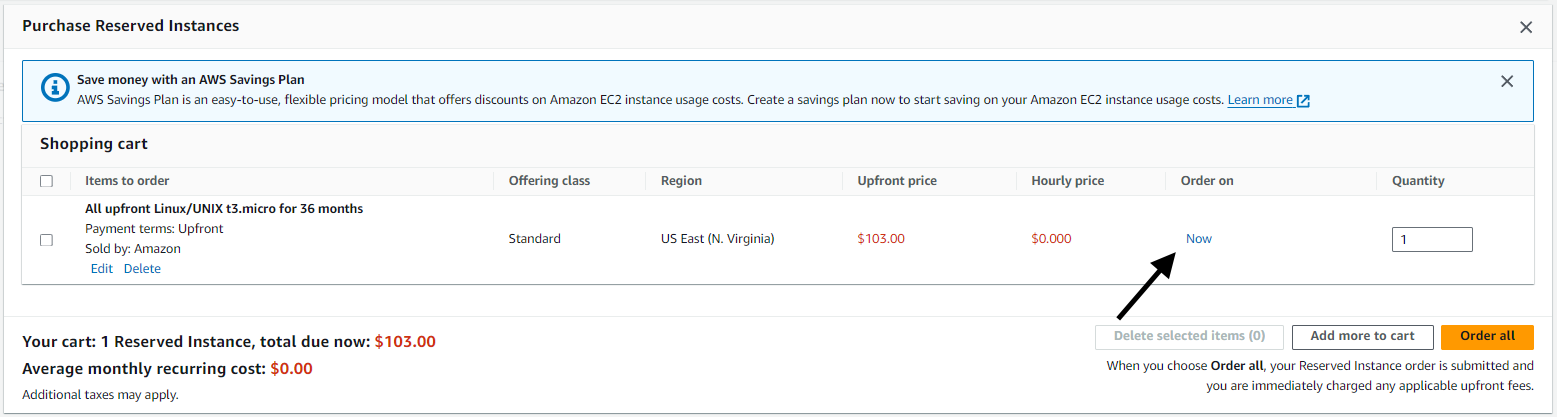The height and width of the screenshot is (417, 1557).
Task: Click the $103.00 upfront price cell
Action: coord(881,239)
